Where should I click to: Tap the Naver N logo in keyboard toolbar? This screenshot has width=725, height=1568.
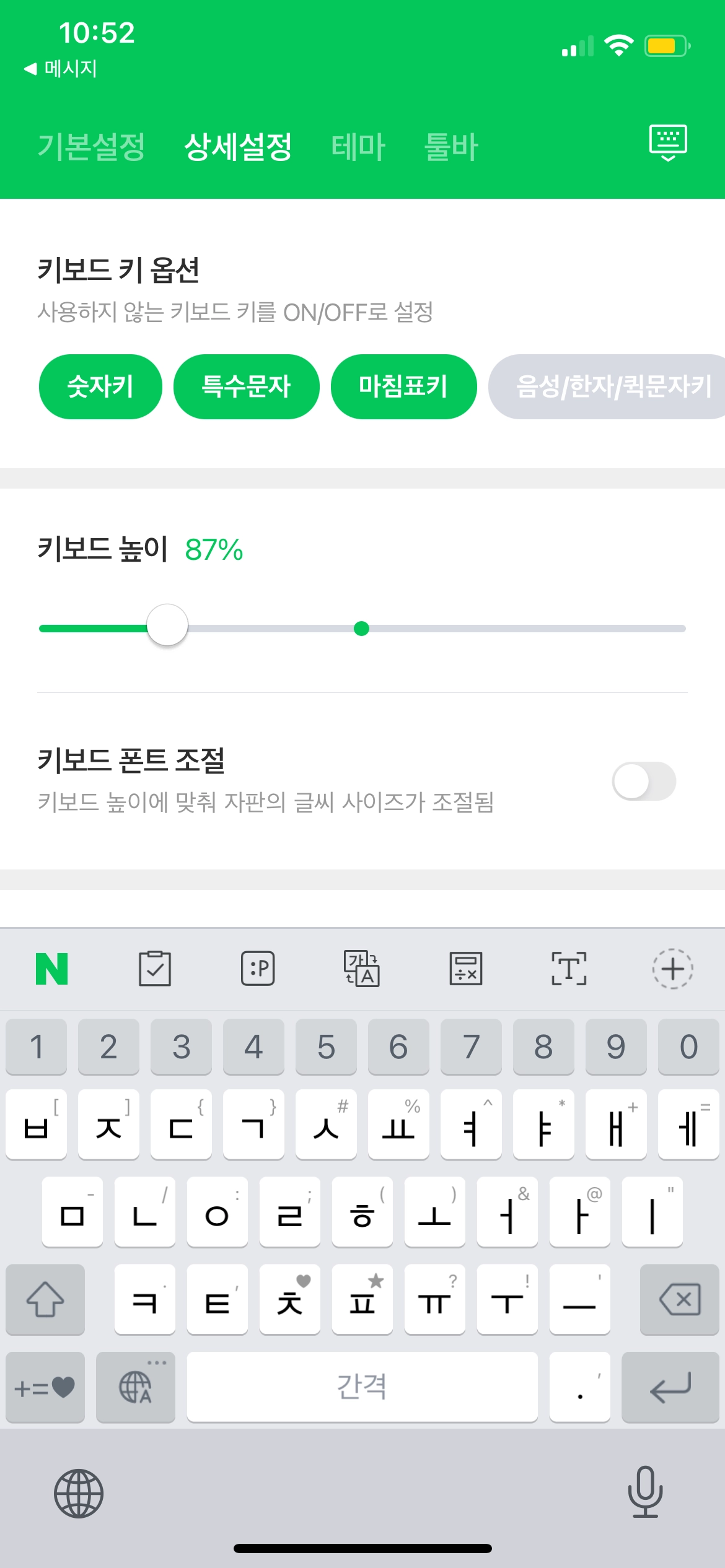52,969
